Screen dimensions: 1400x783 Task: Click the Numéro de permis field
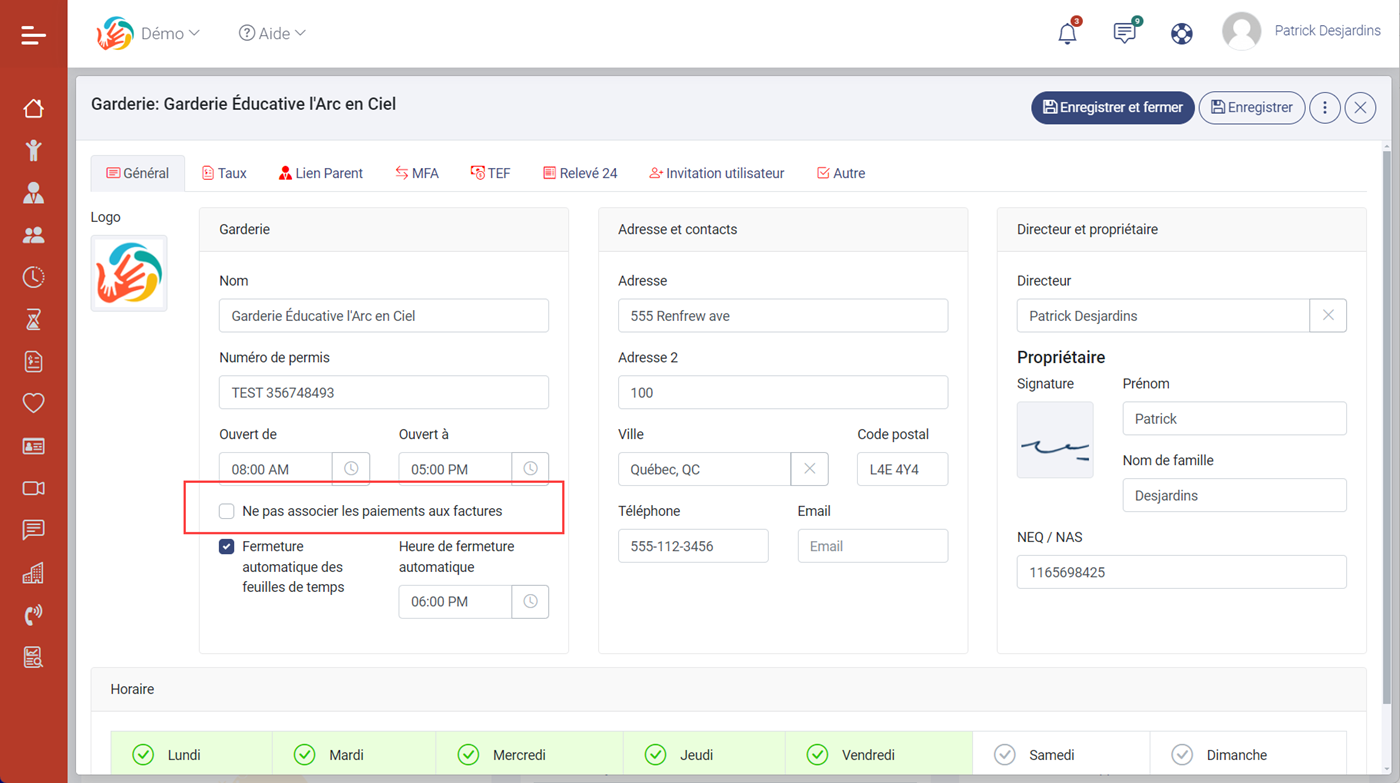pyautogui.click(x=383, y=393)
